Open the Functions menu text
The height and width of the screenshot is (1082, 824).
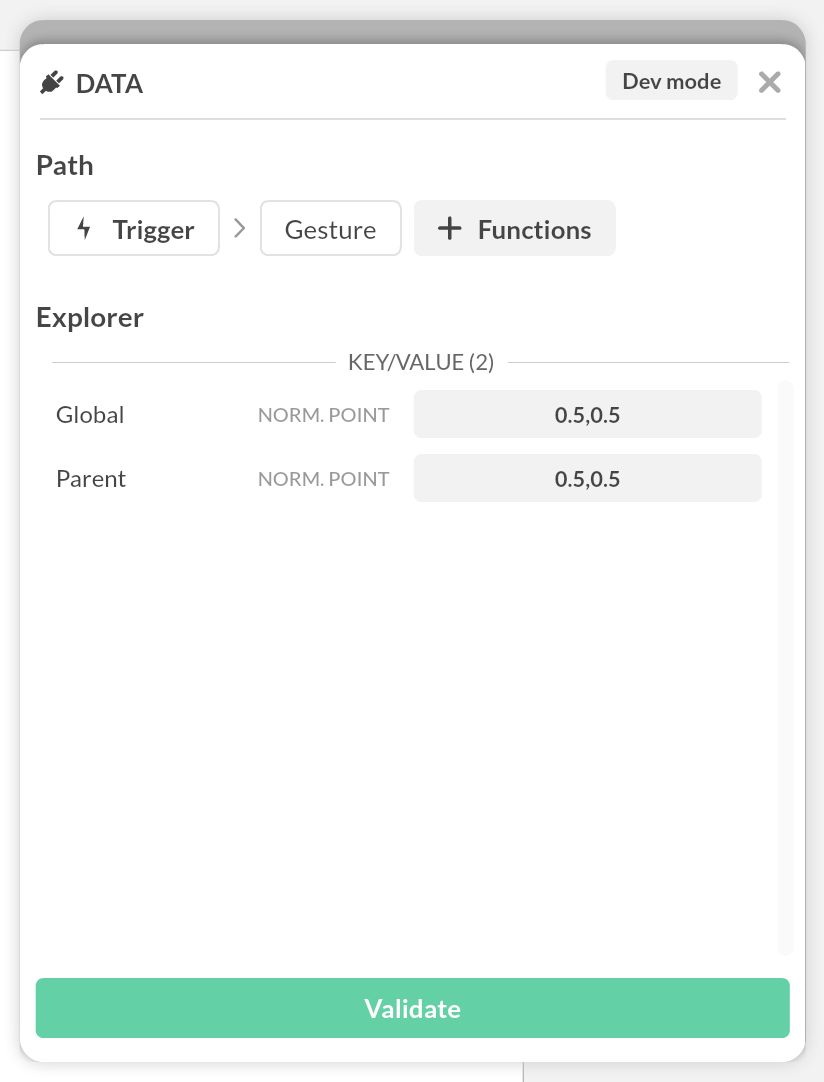[534, 230]
